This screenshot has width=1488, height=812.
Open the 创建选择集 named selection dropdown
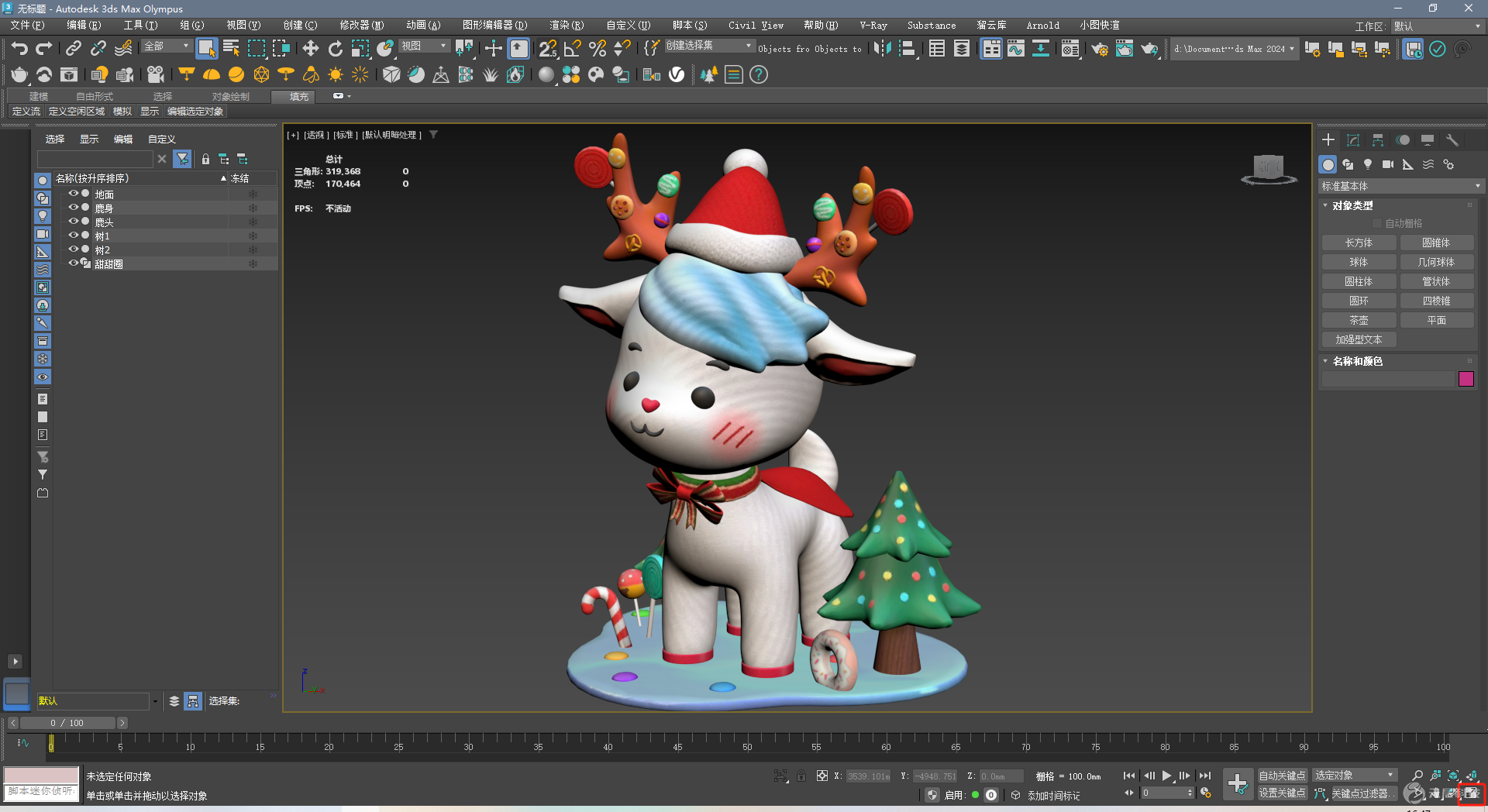(709, 46)
